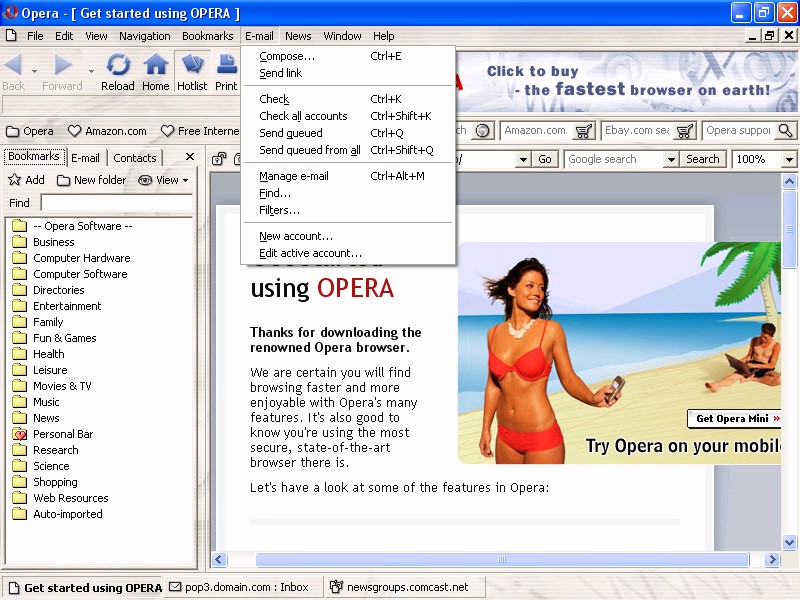Screen dimensions: 800x600
Task: Open the Movies & TV folder
Action: tap(52, 386)
